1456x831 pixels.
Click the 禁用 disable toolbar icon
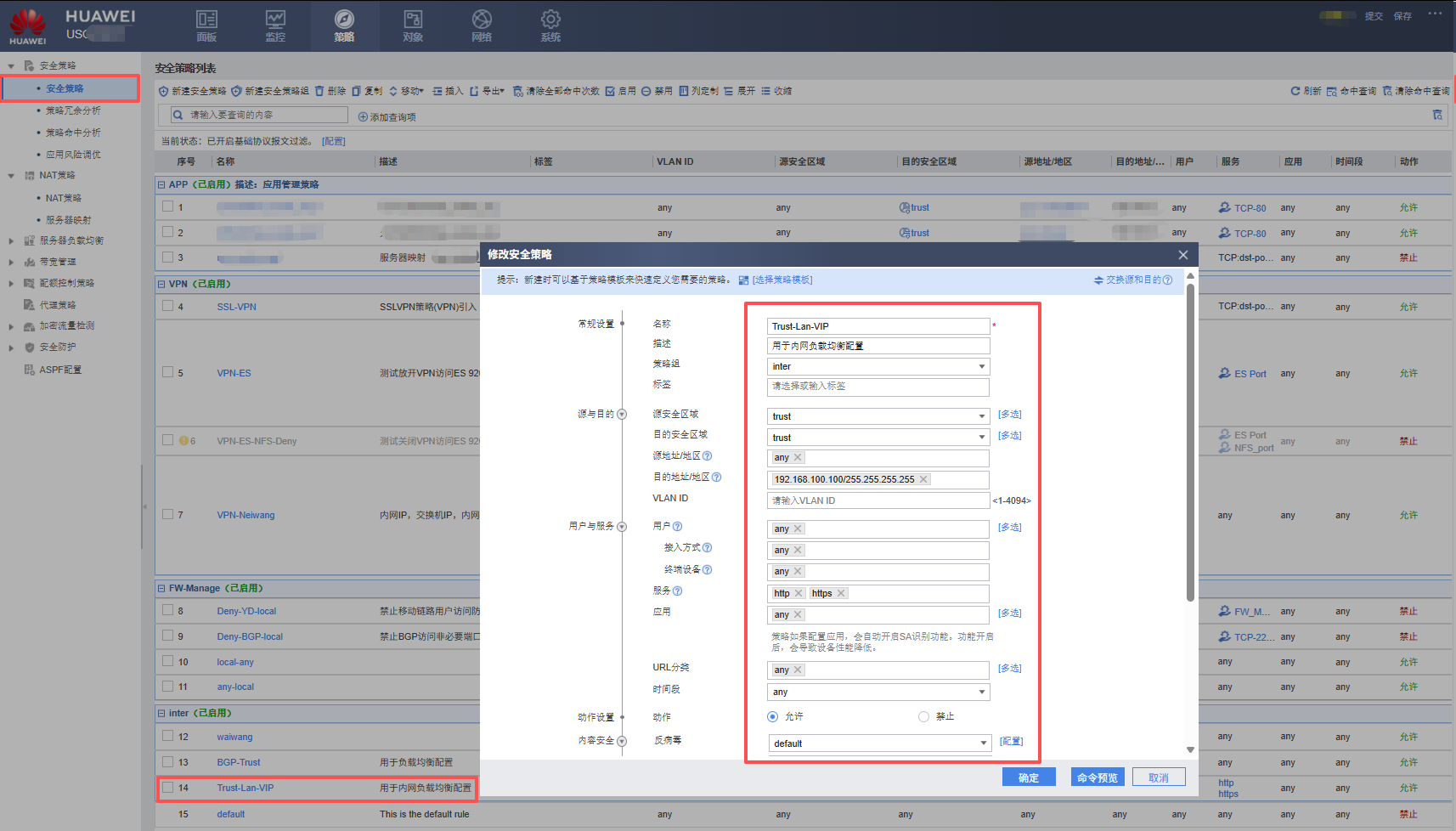coord(646,91)
